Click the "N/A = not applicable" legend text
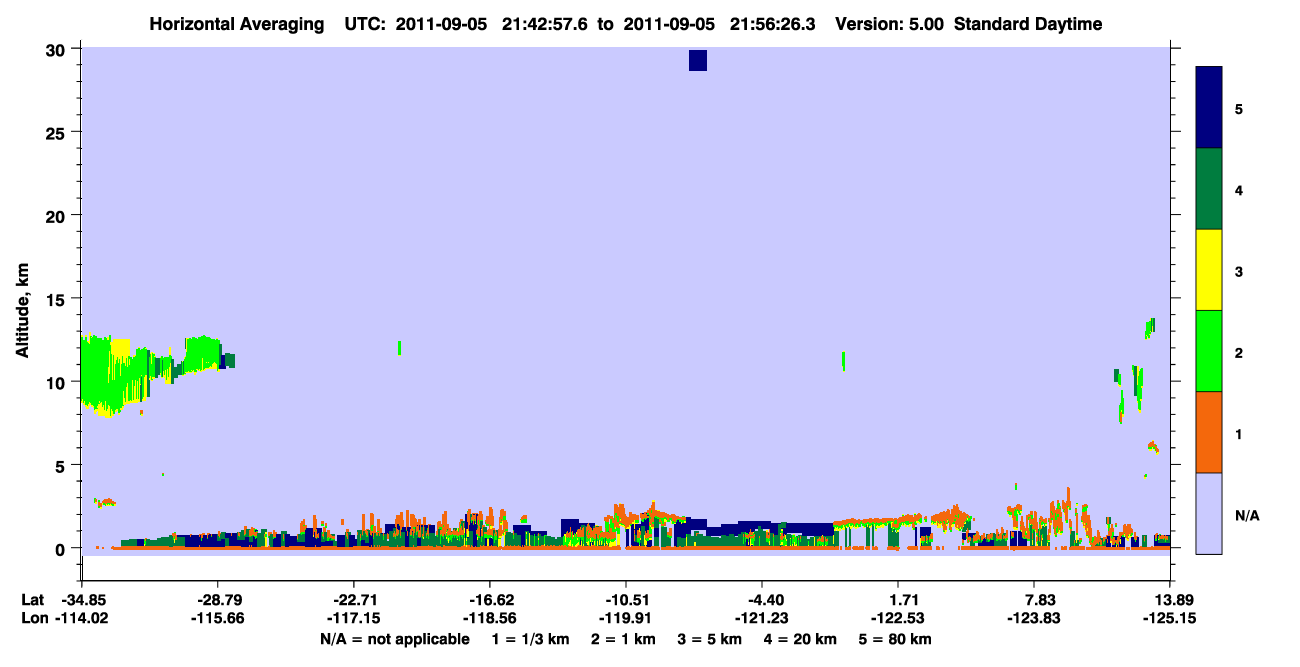The height and width of the screenshot is (667, 1300). pos(394,639)
